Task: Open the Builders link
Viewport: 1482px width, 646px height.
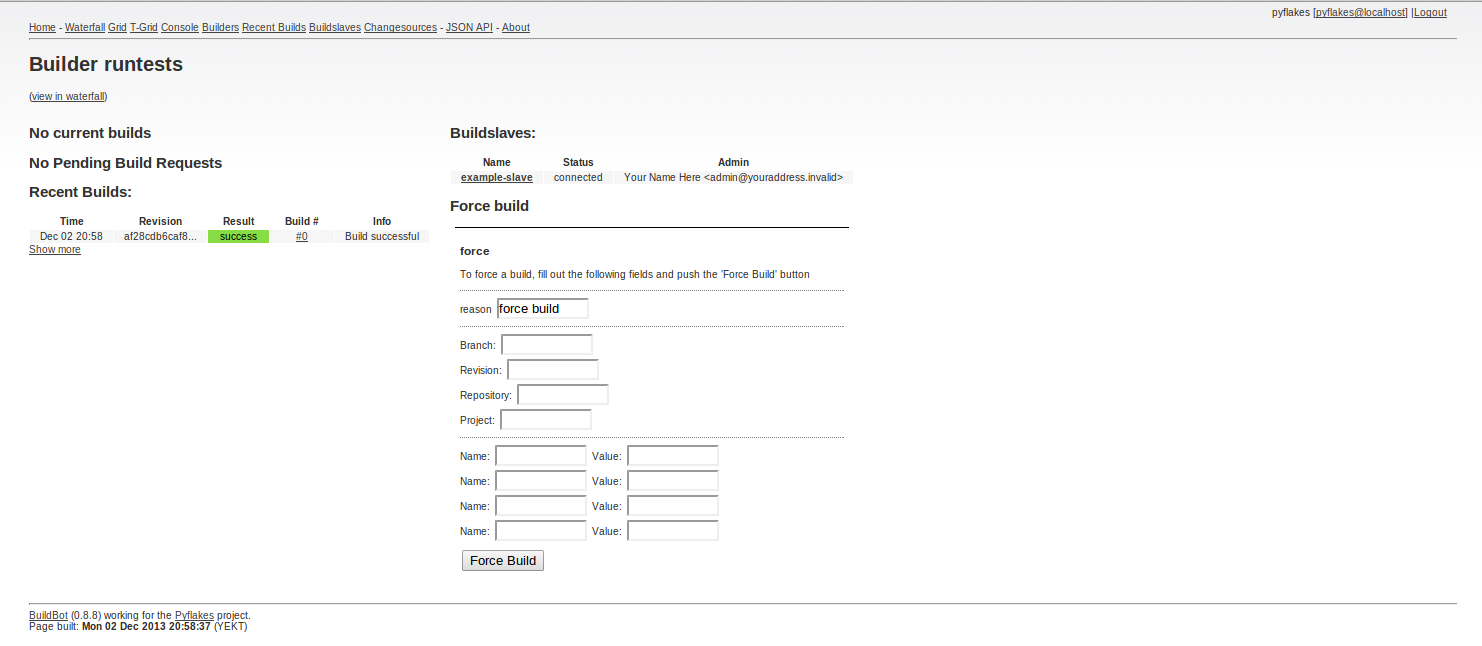Action: click(220, 28)
